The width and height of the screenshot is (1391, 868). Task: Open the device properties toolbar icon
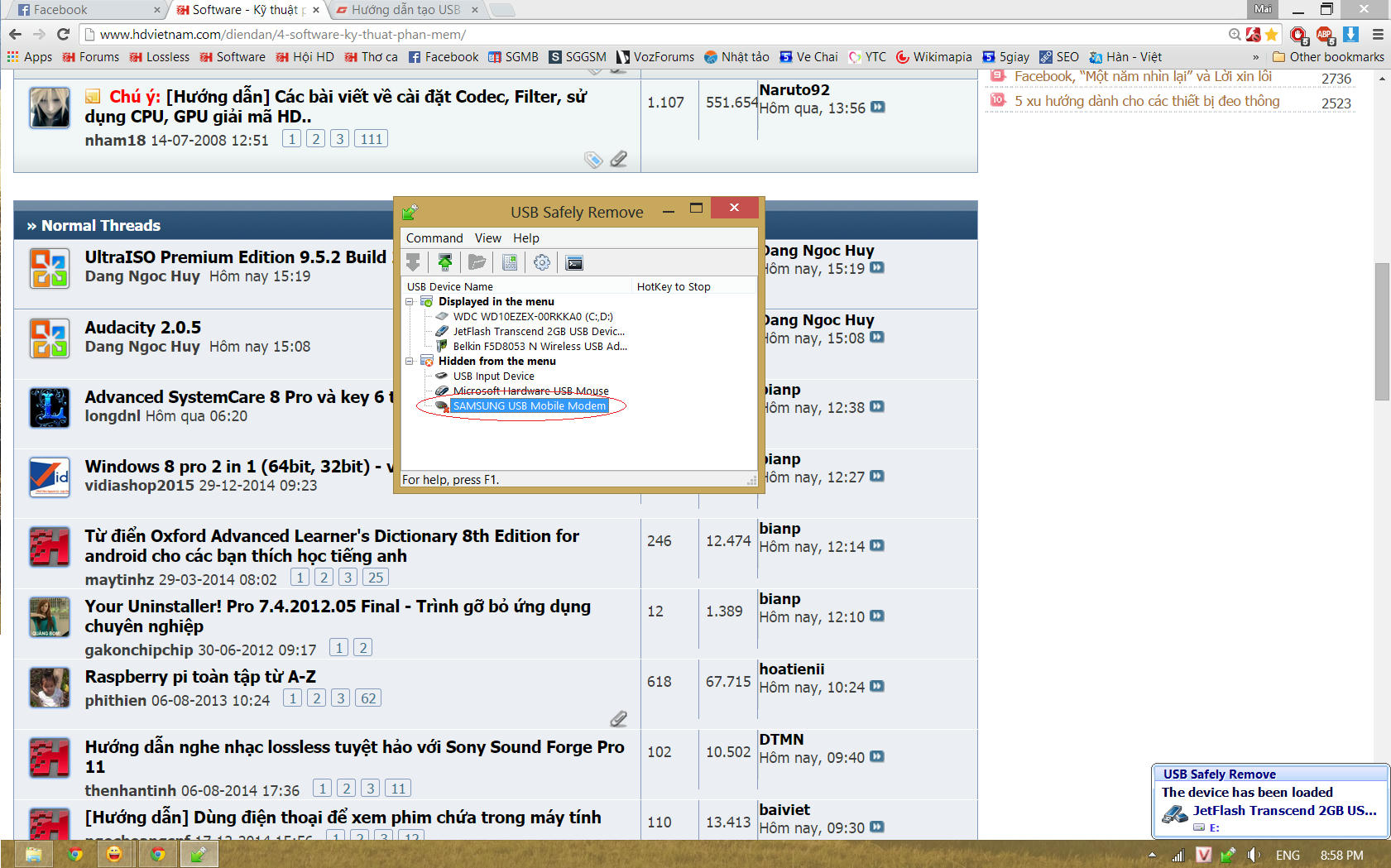[x=510, y=262]
